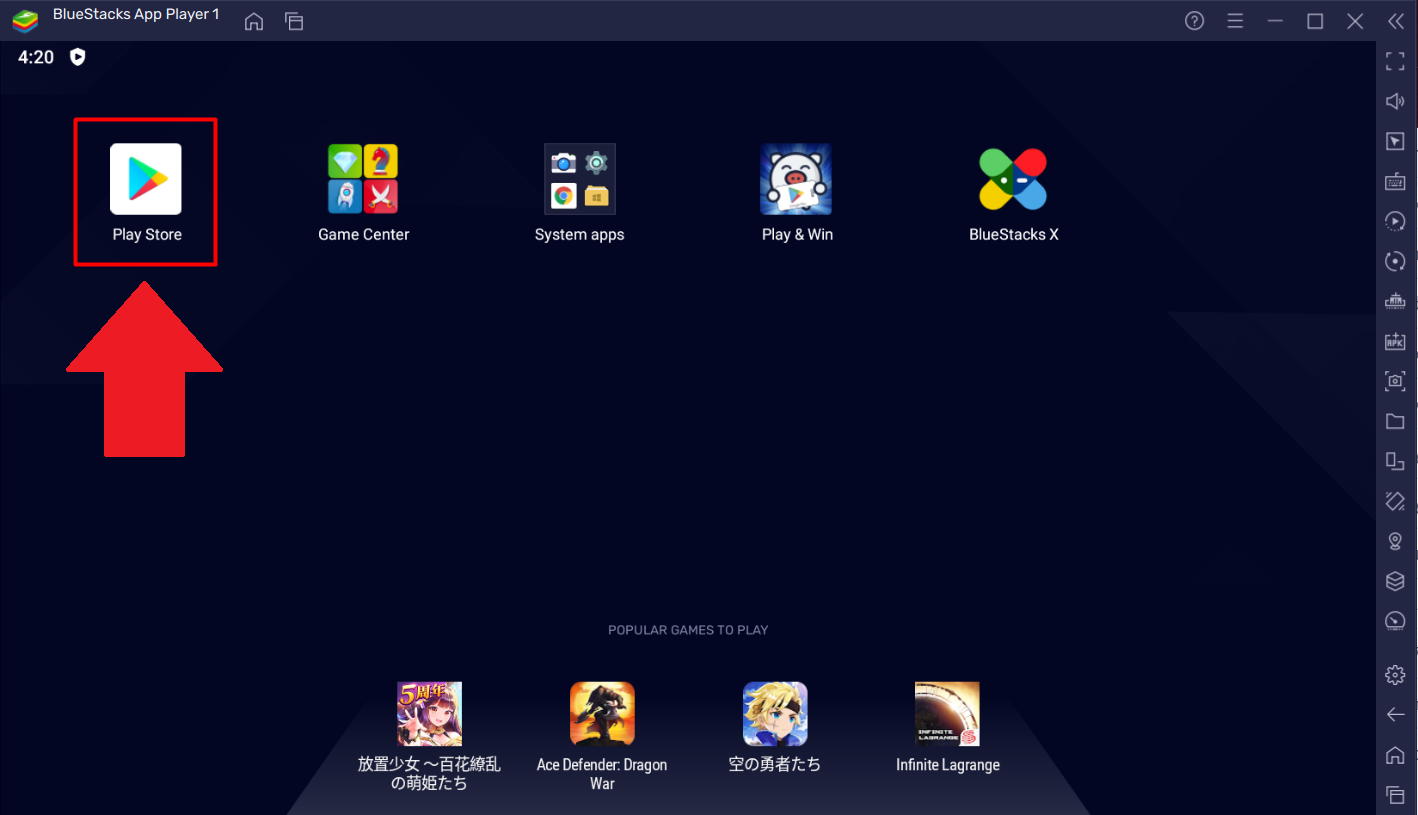Launch Game Center
This screenshot has width=1418, height=815.
coord(363,180)
